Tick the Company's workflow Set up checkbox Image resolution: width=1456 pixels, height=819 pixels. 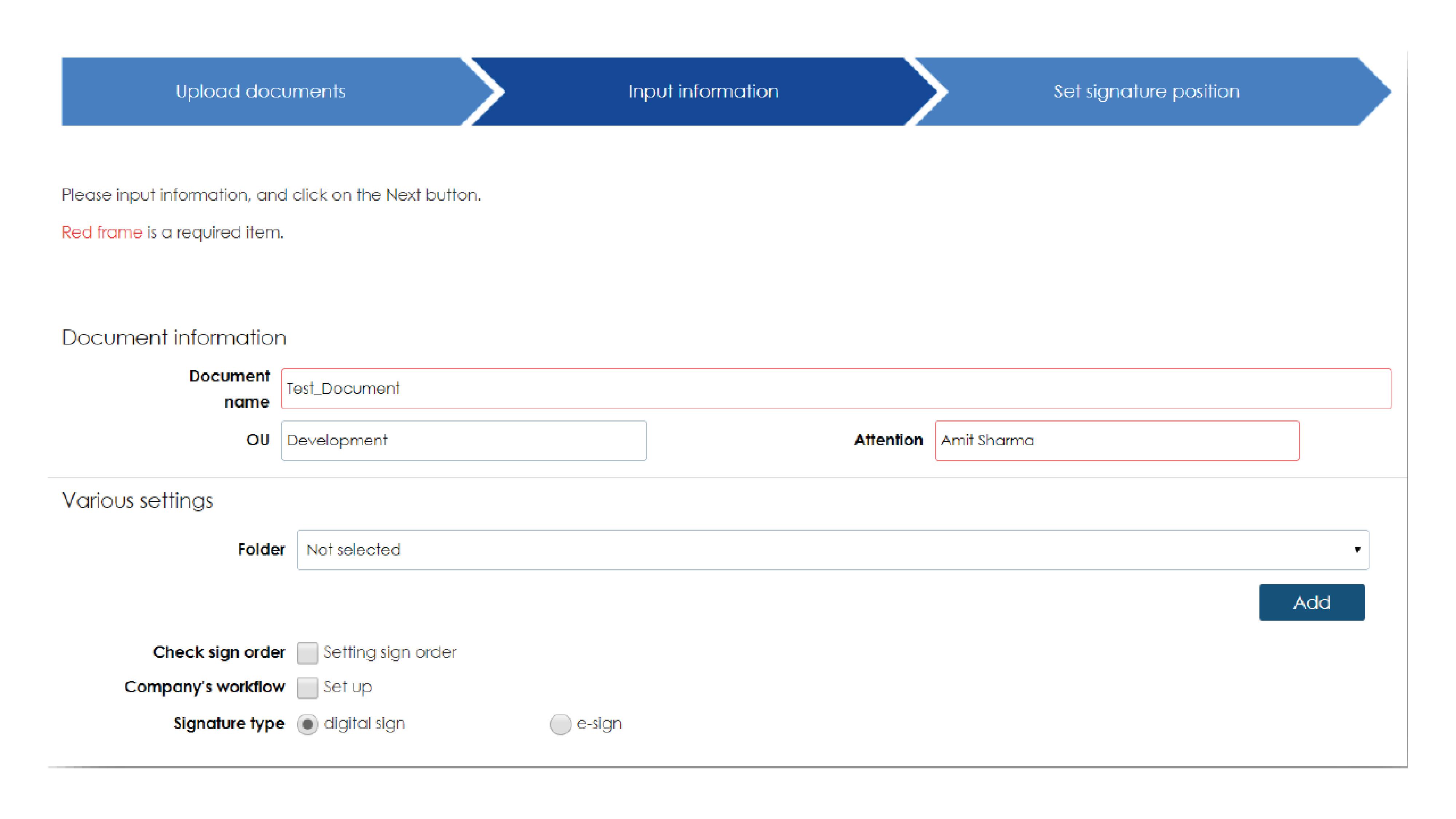click(308, 687)
